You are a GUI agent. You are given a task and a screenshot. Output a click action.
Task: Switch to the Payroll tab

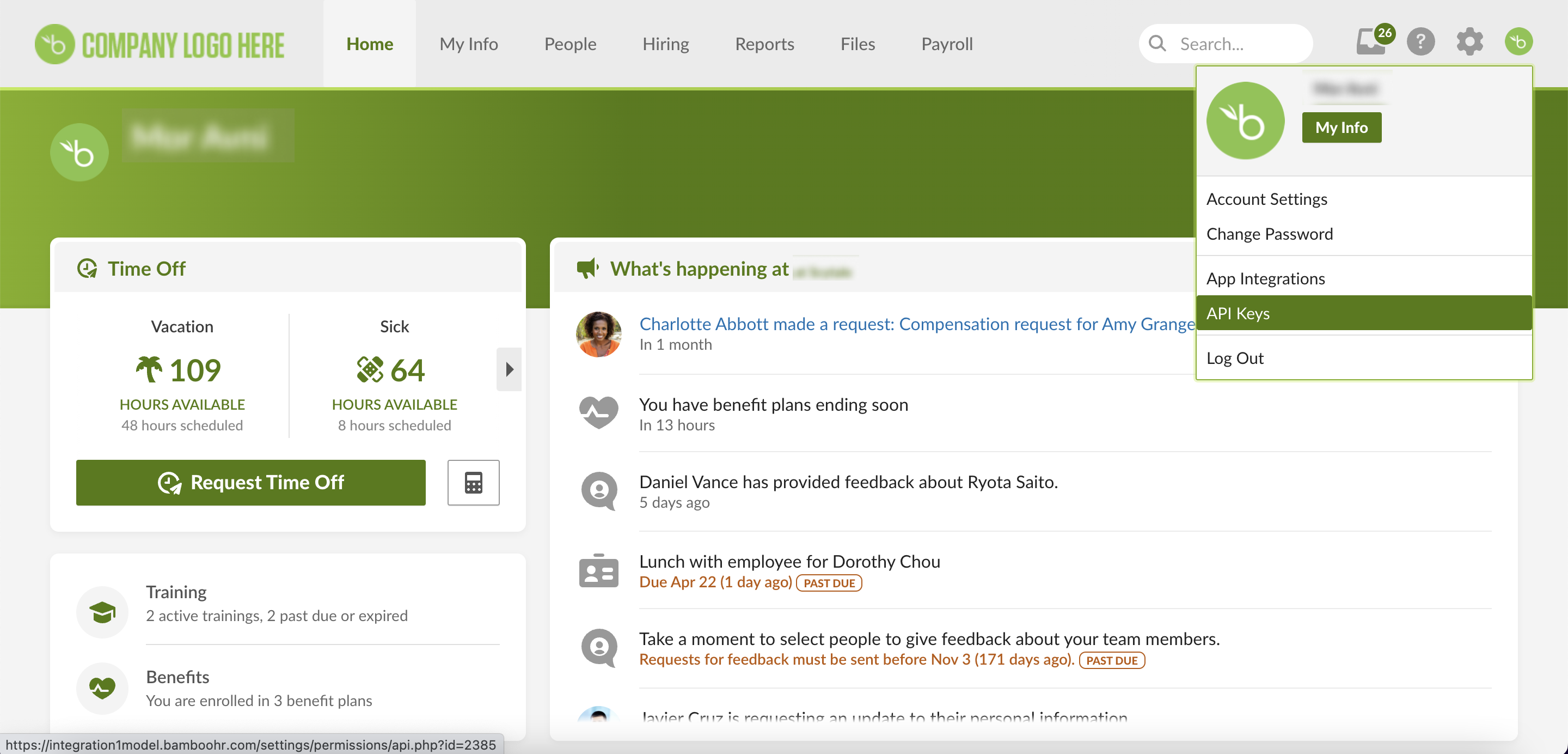coord(947,43)
